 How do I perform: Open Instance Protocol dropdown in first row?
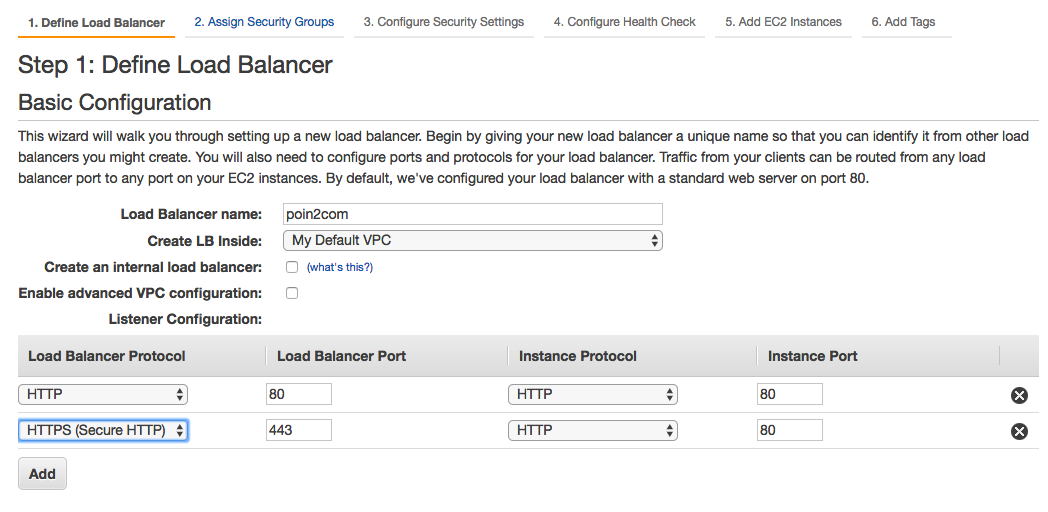[x=592, y=394]
